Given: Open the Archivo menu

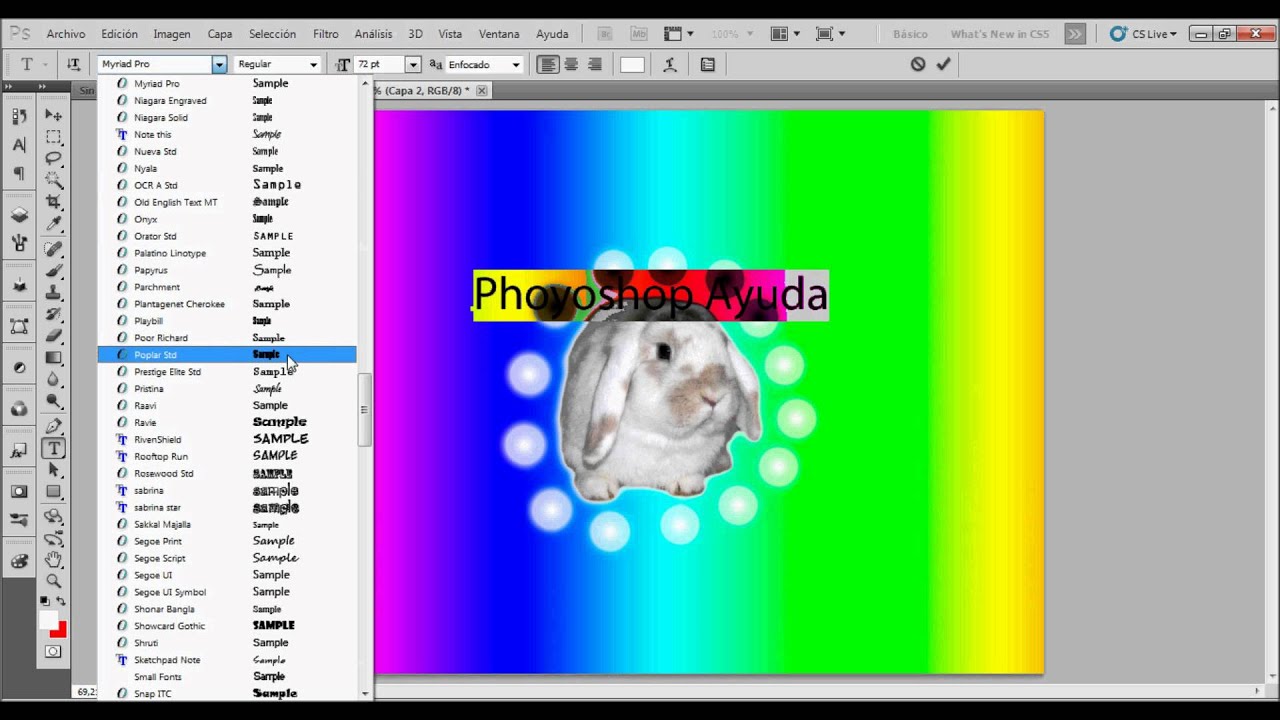Looking at the screenshot, I should (x=66, y=34).
